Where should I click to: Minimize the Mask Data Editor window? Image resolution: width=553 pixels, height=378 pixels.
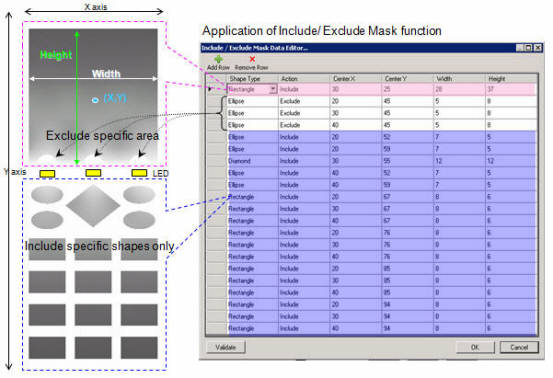pyautogui.click(x=520, y=48)
